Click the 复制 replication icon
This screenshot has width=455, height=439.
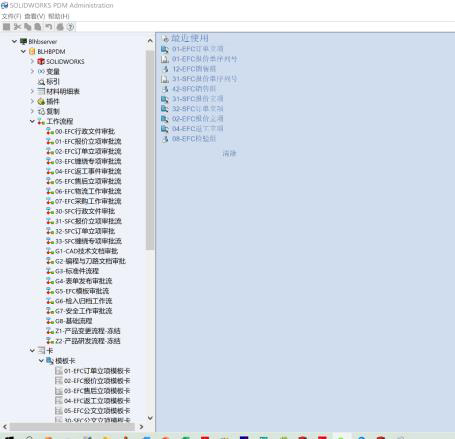[x=41, y=111]
